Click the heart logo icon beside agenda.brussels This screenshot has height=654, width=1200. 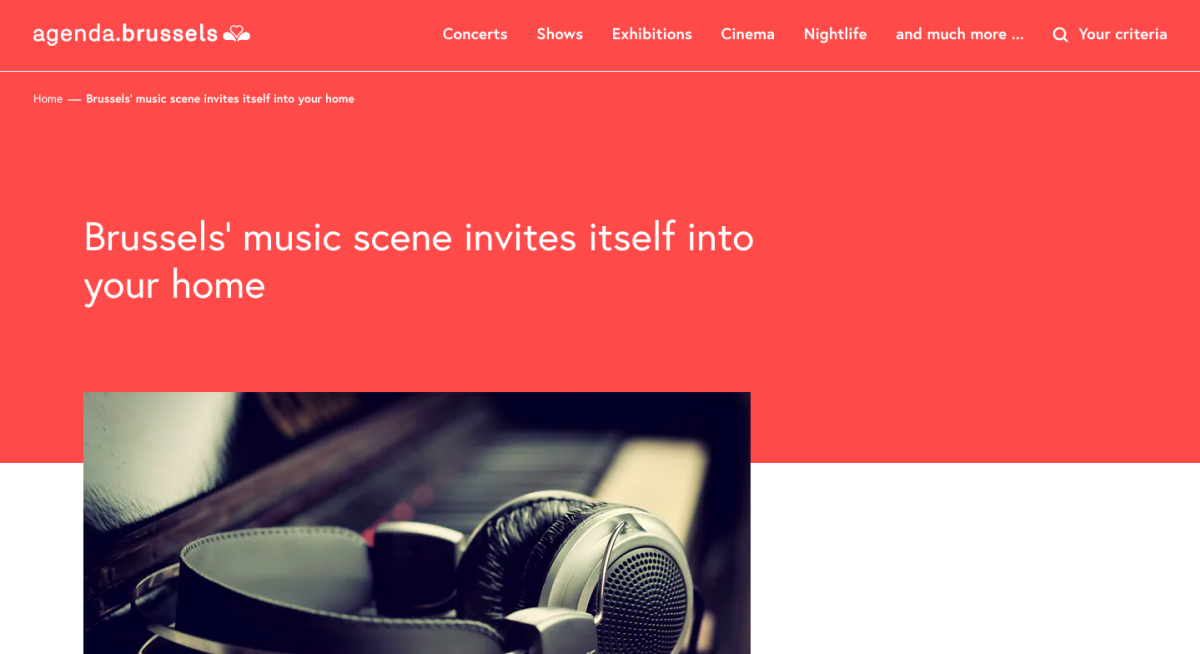tap(237, 34)
